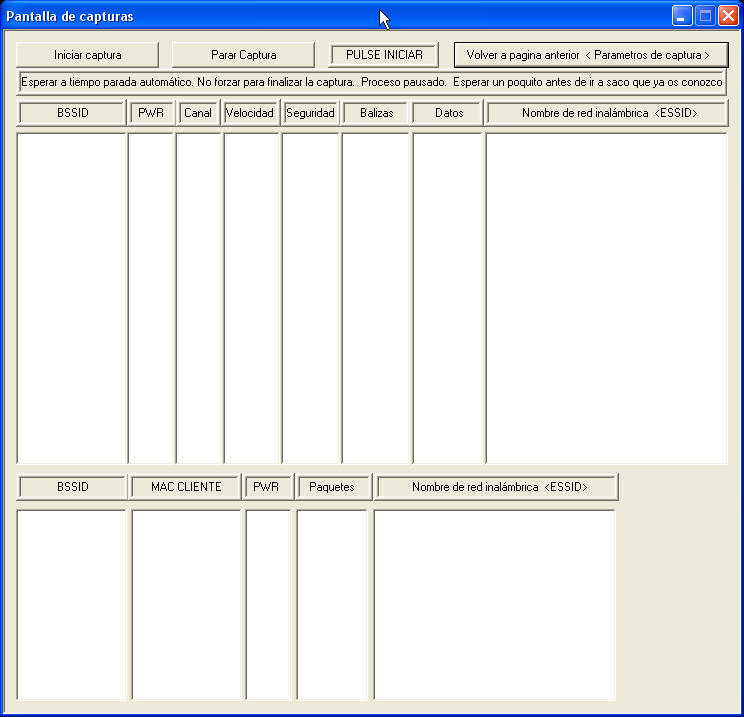Viewport: 744px width, 717px height.
Task: Click the Balizas column header
Action: tap(376, 113)
